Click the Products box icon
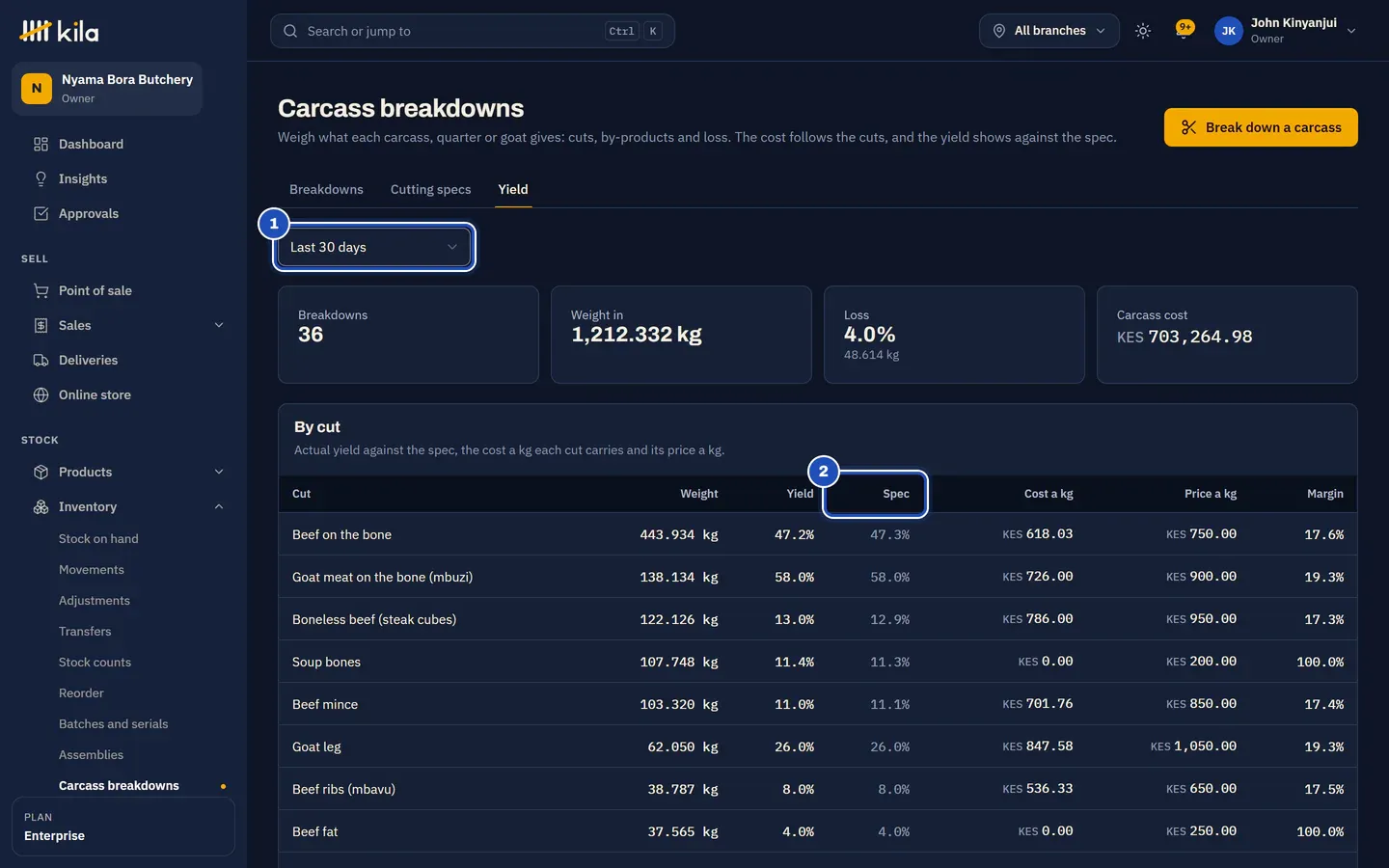1389x868 pixels. coord(41,472)
